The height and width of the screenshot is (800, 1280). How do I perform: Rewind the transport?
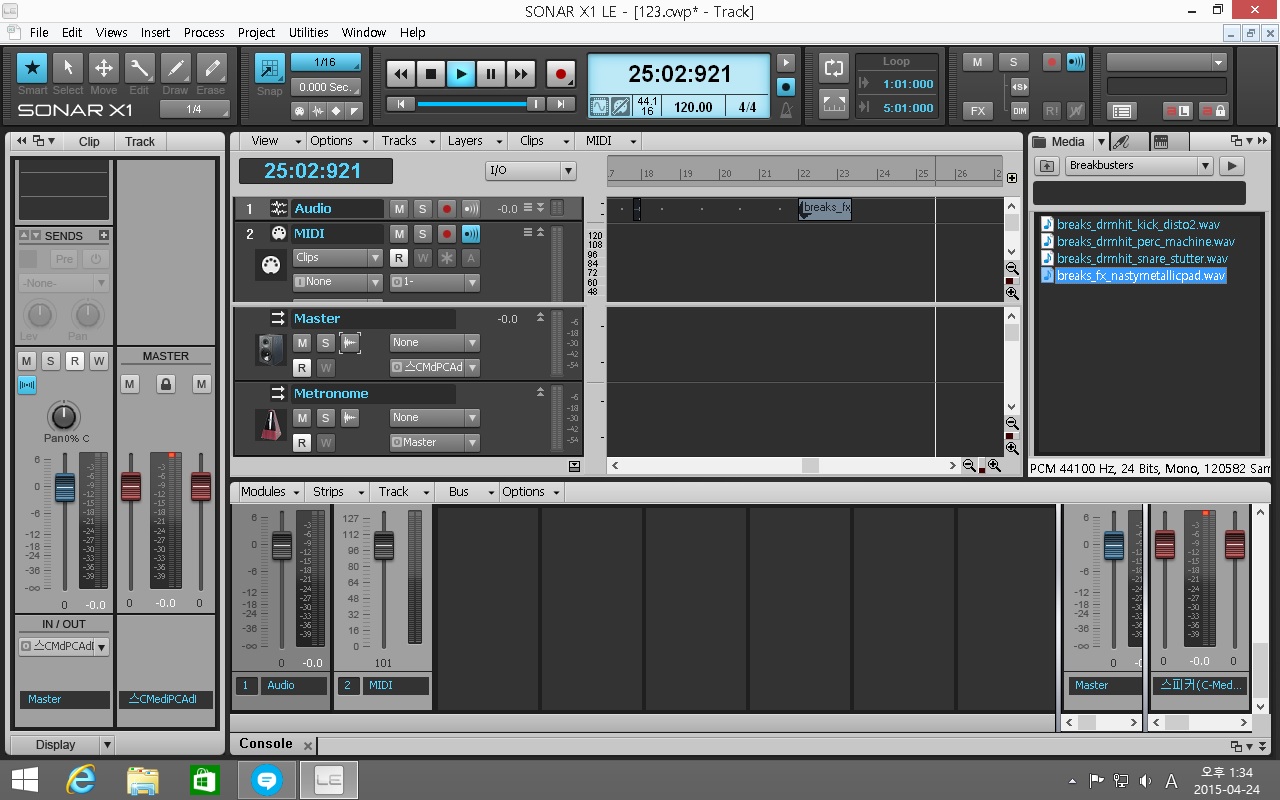401,74
